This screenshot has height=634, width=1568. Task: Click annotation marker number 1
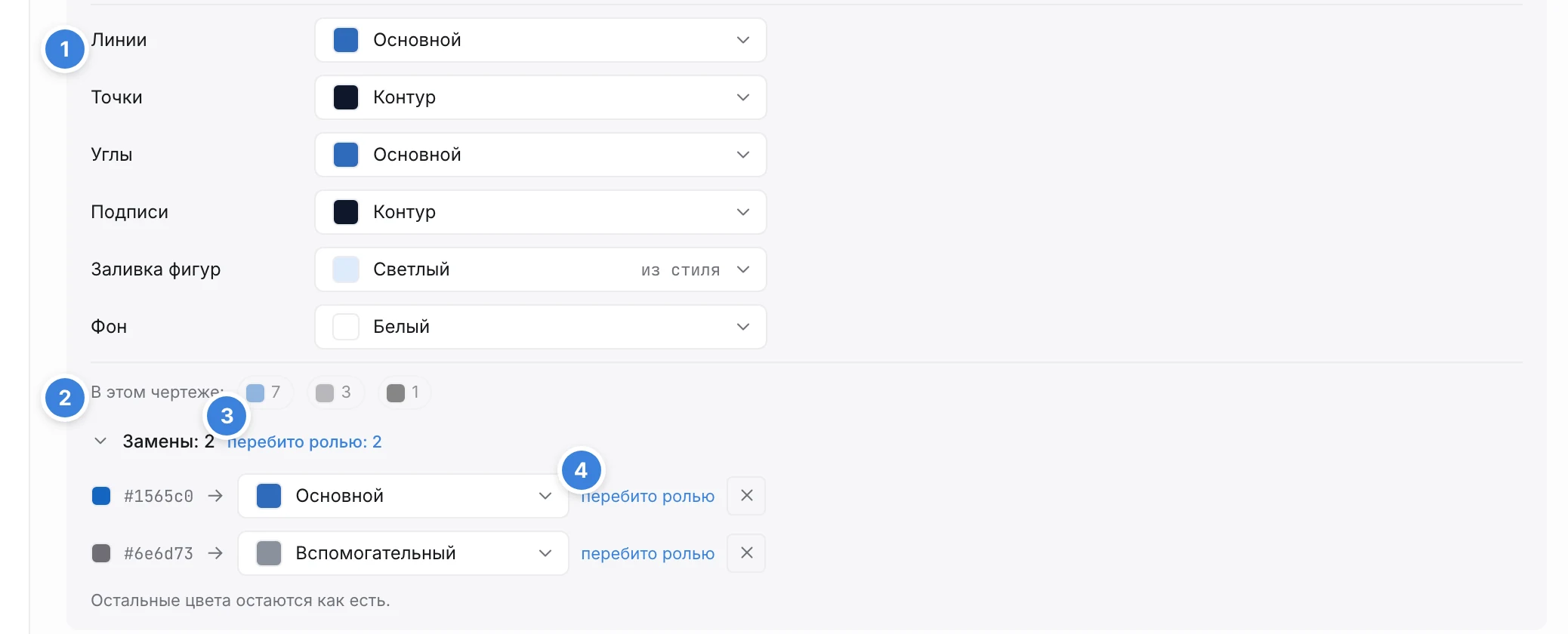(x=65, y=49)
